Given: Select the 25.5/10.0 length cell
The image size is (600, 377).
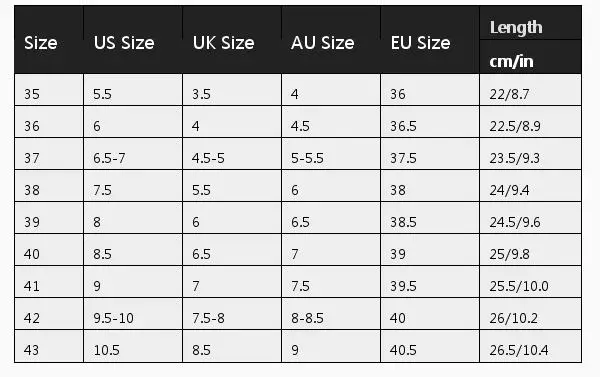Looking at the screenshot, I should click(530, 282).
